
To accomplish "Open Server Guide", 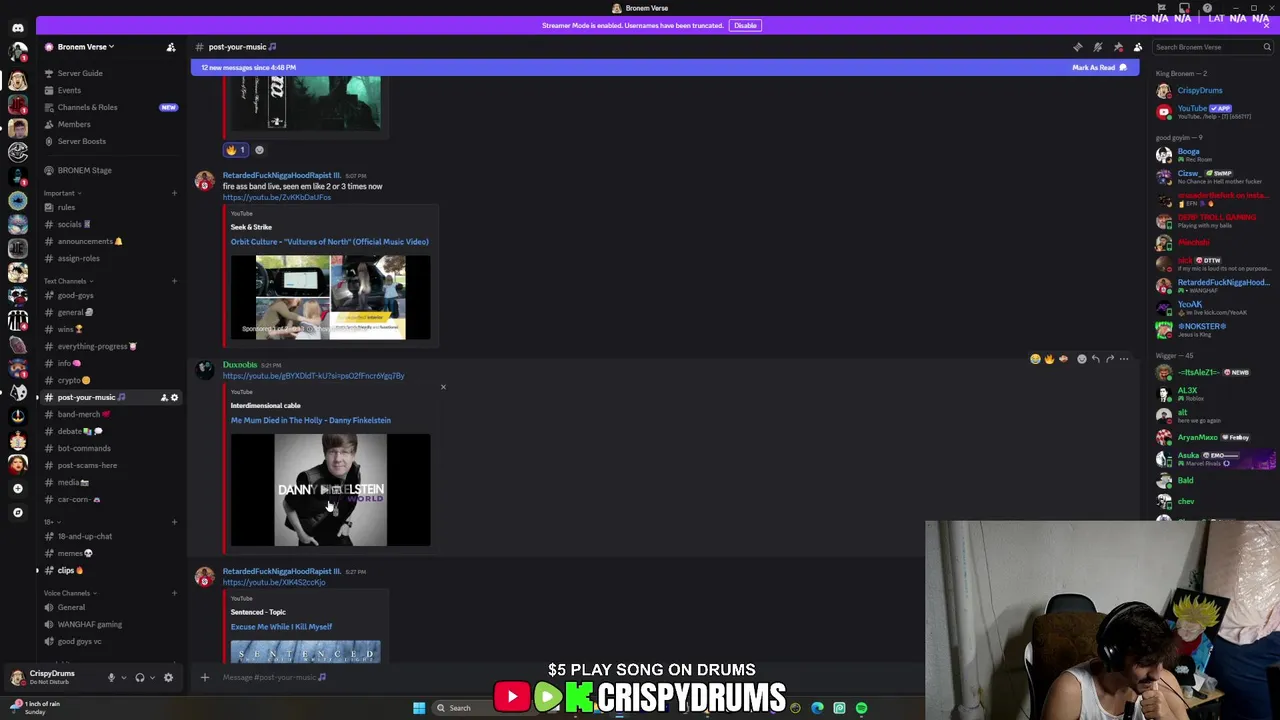I will coord(80,73).
